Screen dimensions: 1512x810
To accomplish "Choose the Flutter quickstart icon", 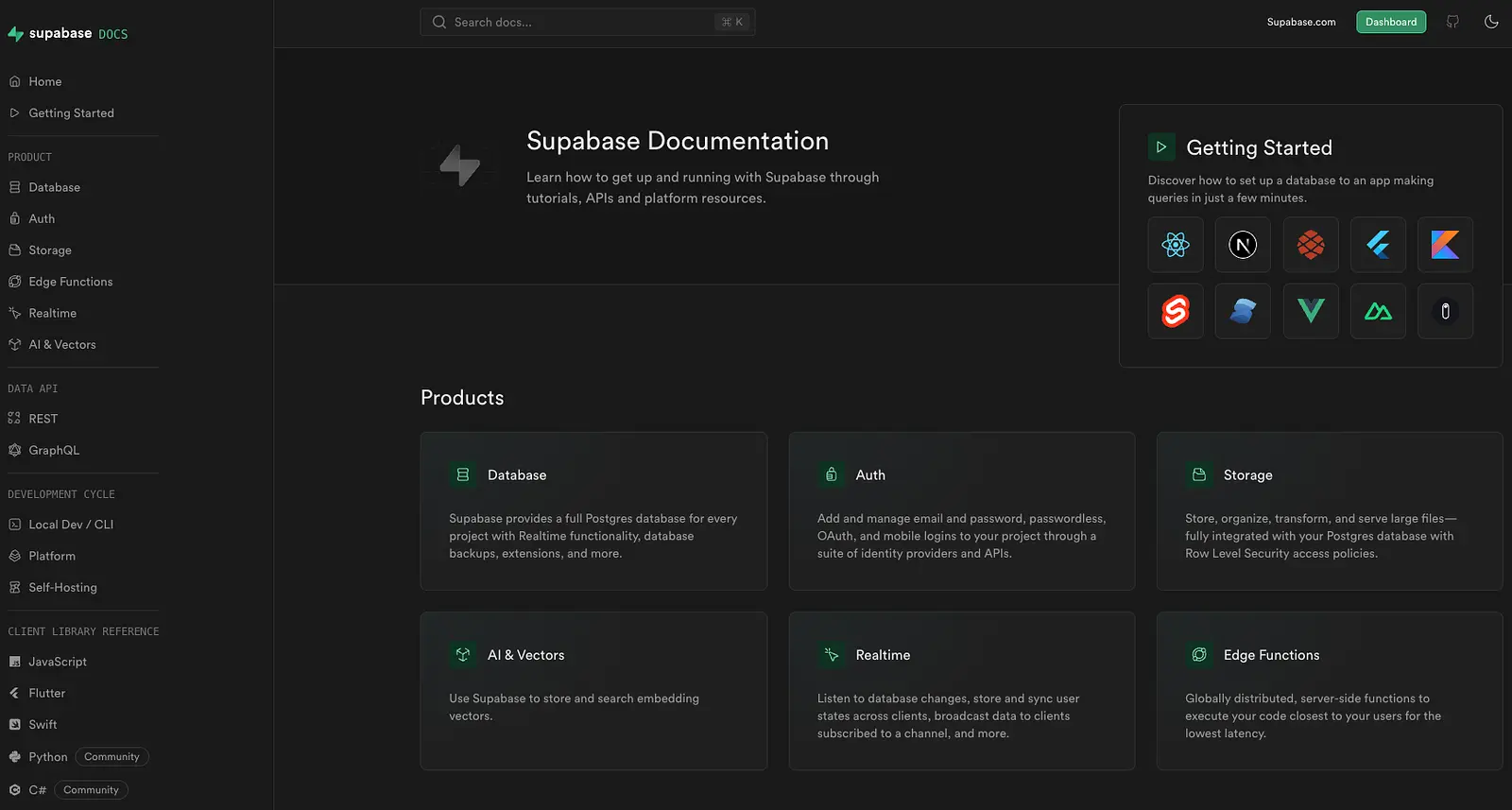I will click(1378, 245).
